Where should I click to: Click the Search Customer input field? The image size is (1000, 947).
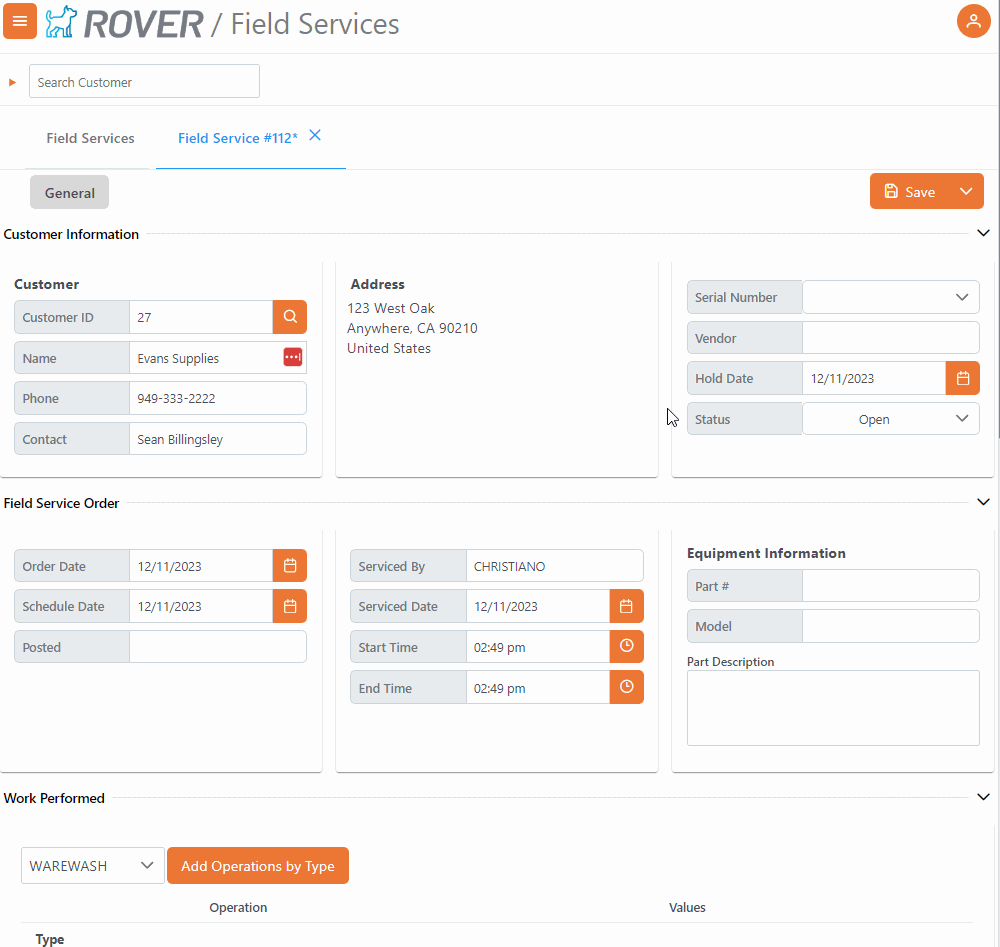click(x=144, y=82)
